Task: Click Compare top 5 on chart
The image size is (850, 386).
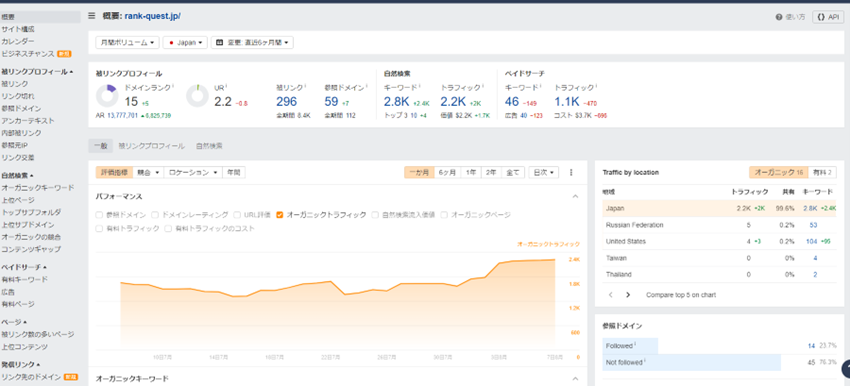Action: pos(681,295)
